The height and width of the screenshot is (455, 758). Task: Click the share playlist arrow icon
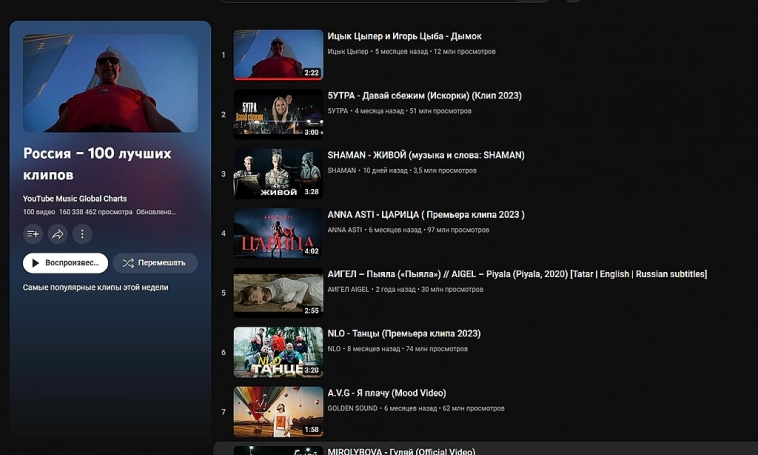point(58,234)
